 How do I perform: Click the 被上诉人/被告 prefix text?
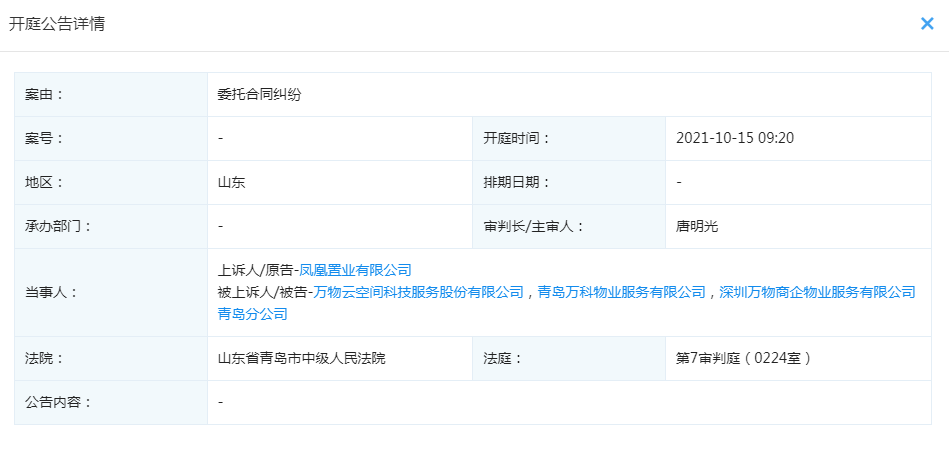click(x=263, y=292)
